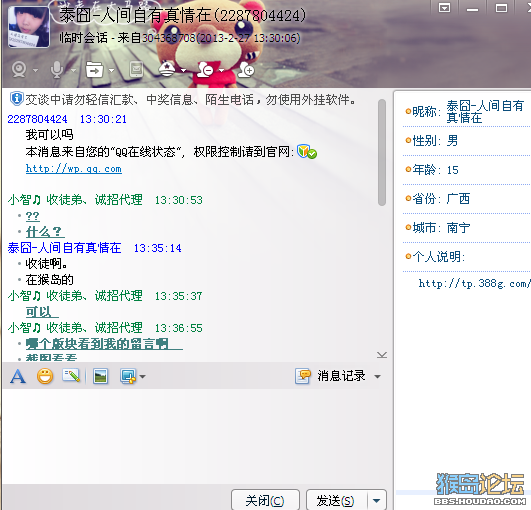Expand 消息记录 dropdown arrow

pos(377,377)
